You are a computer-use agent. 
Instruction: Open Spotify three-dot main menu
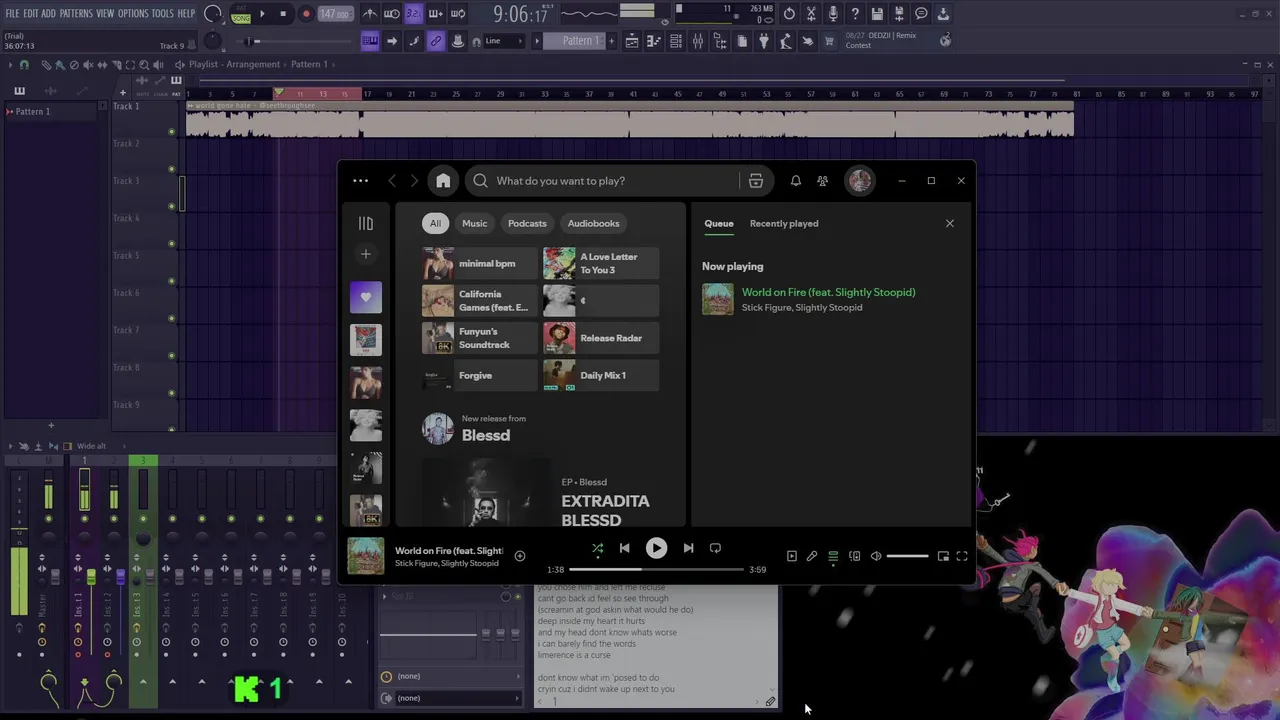point(360,181)
